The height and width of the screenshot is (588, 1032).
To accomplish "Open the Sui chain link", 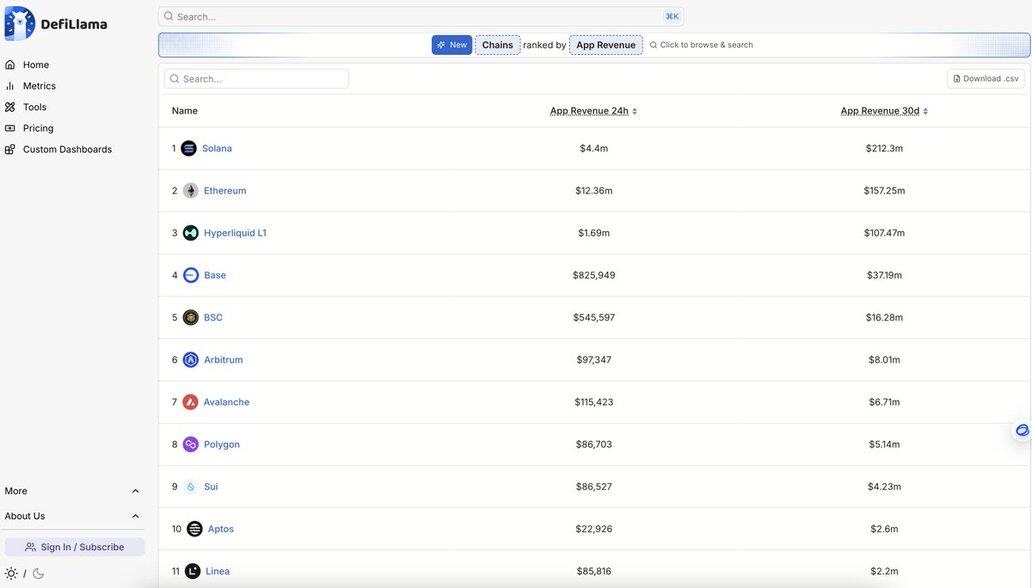I will 211,487.
